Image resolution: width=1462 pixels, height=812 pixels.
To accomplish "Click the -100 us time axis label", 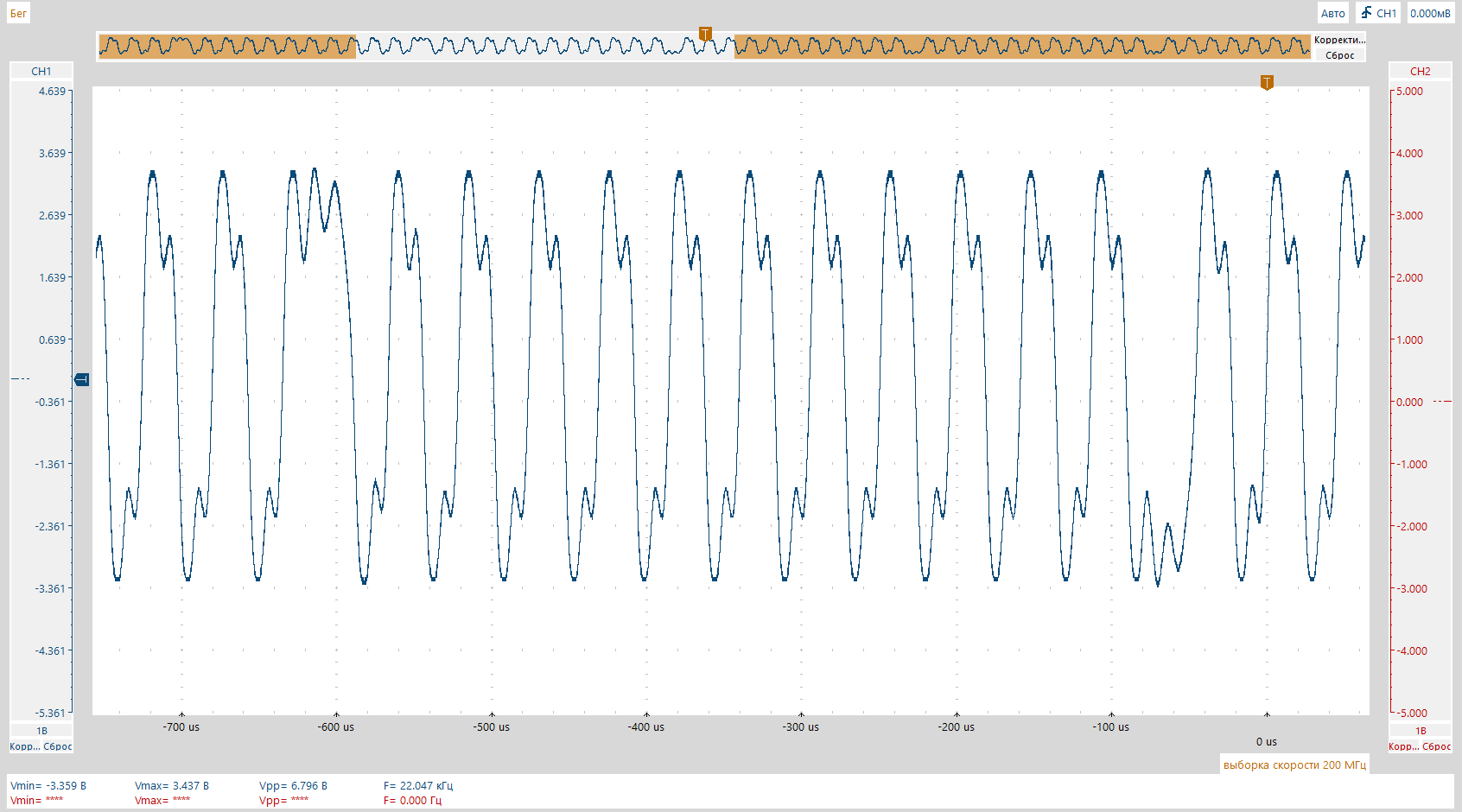I will [x=1111, y=727].
